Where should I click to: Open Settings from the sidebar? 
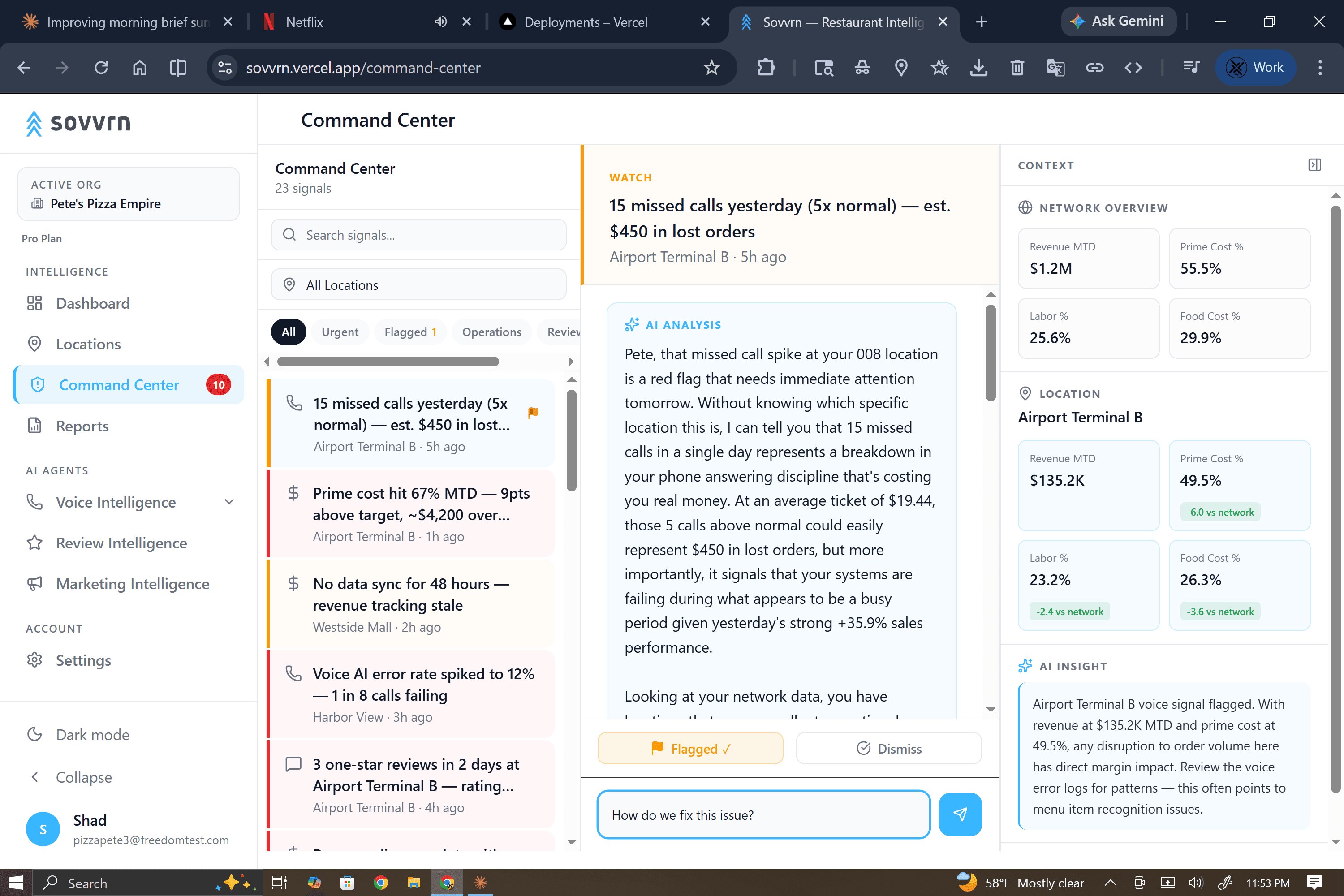(84, 660)
